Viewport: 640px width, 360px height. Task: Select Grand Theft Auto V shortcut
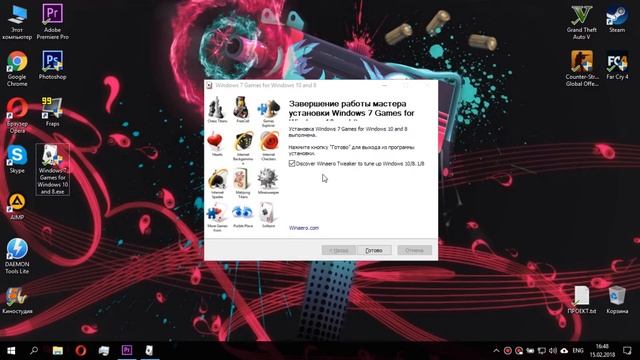(581, 22)
